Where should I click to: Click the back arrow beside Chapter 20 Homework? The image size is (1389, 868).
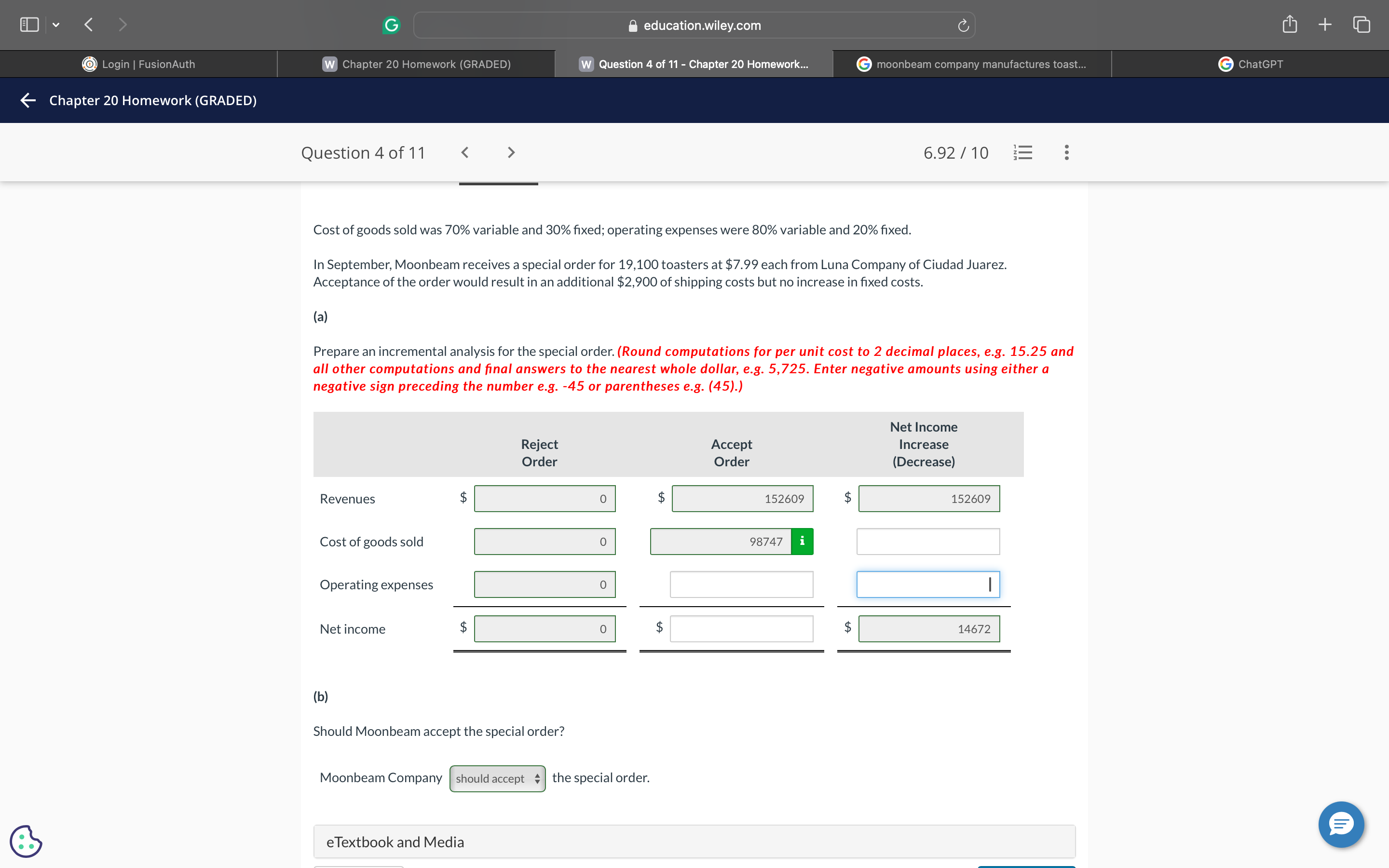coord(28,100)
